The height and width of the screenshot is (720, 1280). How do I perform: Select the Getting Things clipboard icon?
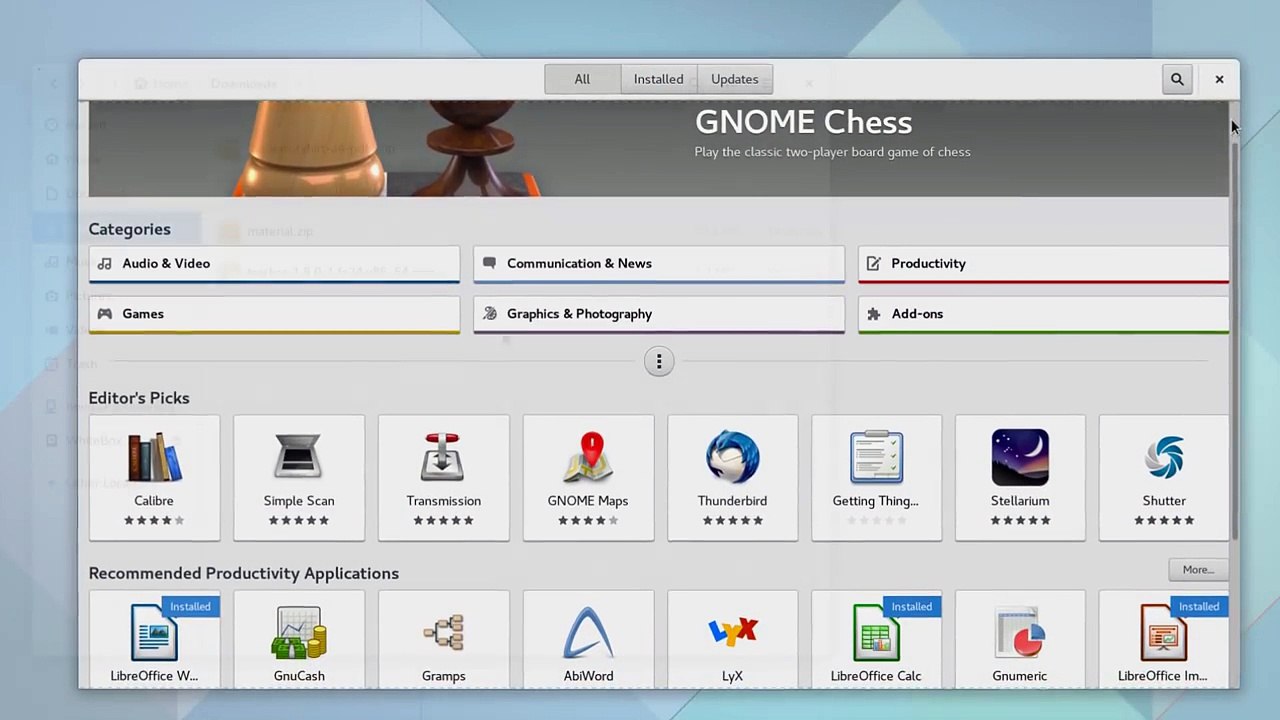(x=876, y=458)
